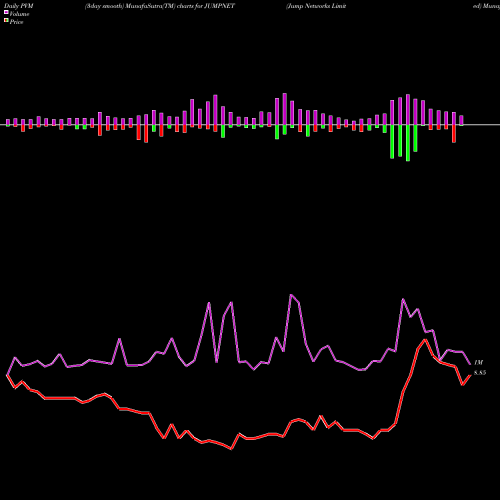
Task: Click the Volume legend color swatch
Action: click(x=6, y=12)
